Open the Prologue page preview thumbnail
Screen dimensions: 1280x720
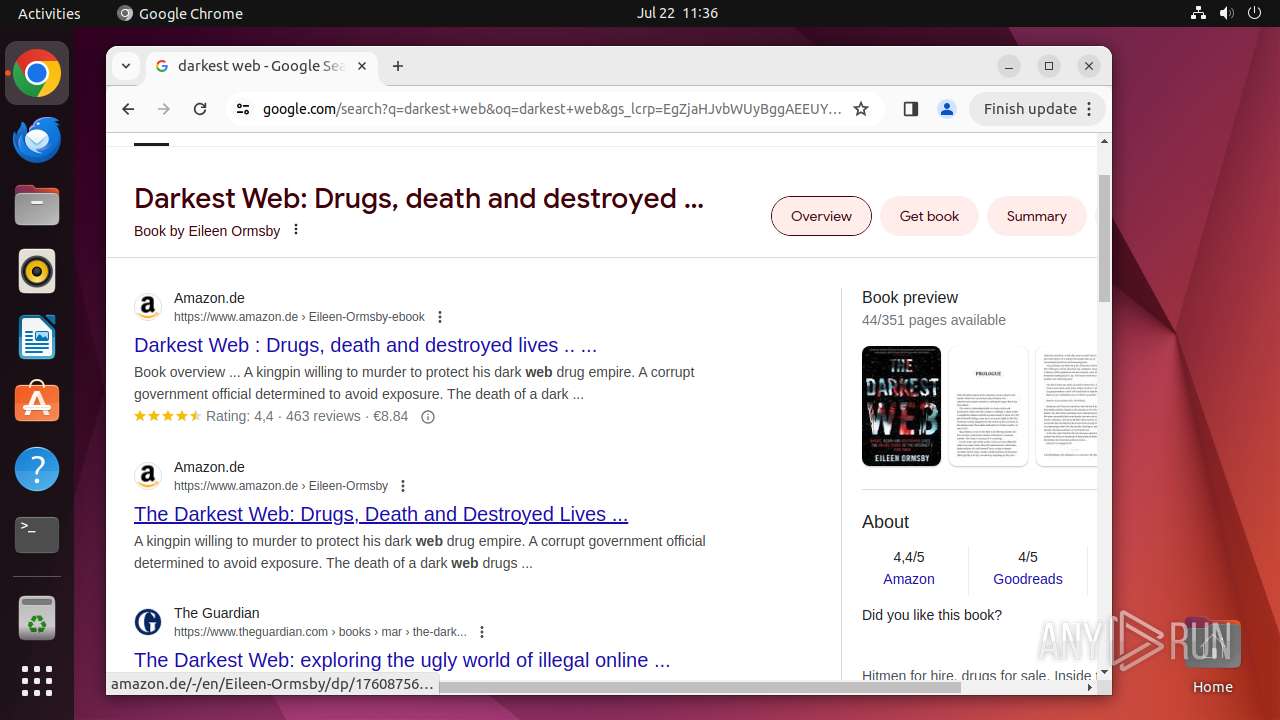[x=988, y=406]
